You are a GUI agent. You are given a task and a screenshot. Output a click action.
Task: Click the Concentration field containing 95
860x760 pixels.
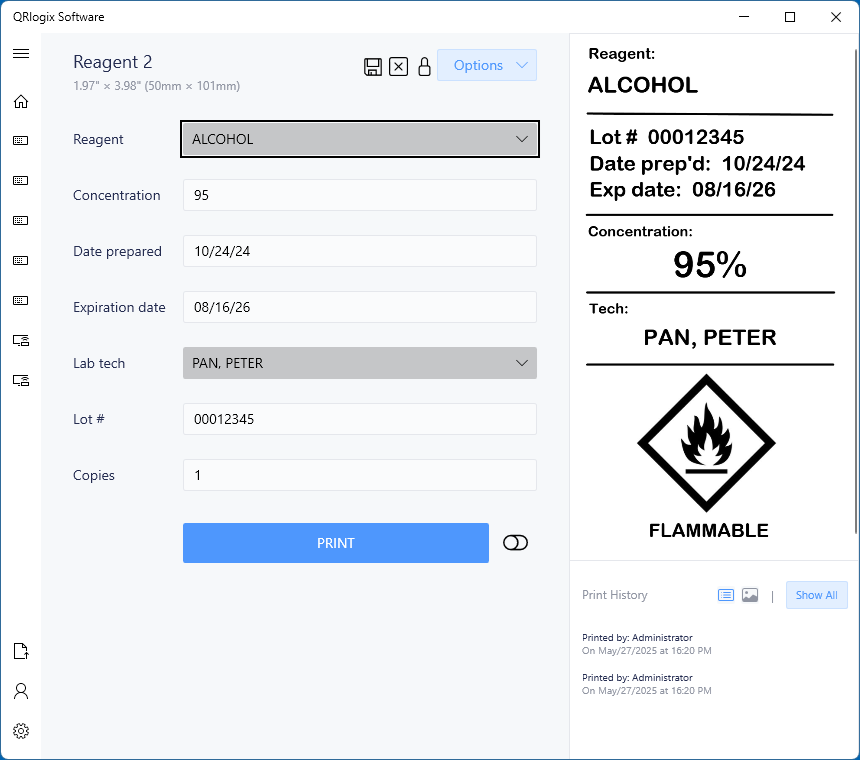click(360, 195)
